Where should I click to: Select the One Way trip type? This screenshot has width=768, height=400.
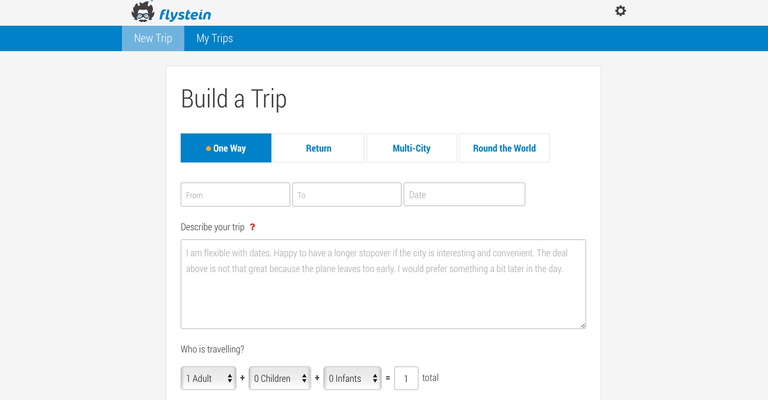pos(226,148)
